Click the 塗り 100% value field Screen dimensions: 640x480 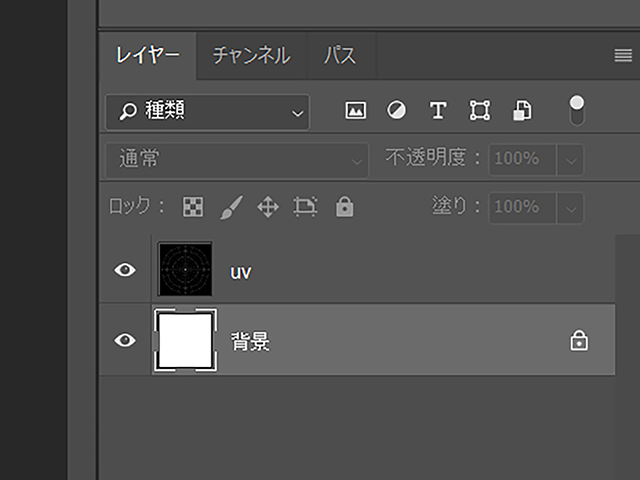click(x=522, y=208)
